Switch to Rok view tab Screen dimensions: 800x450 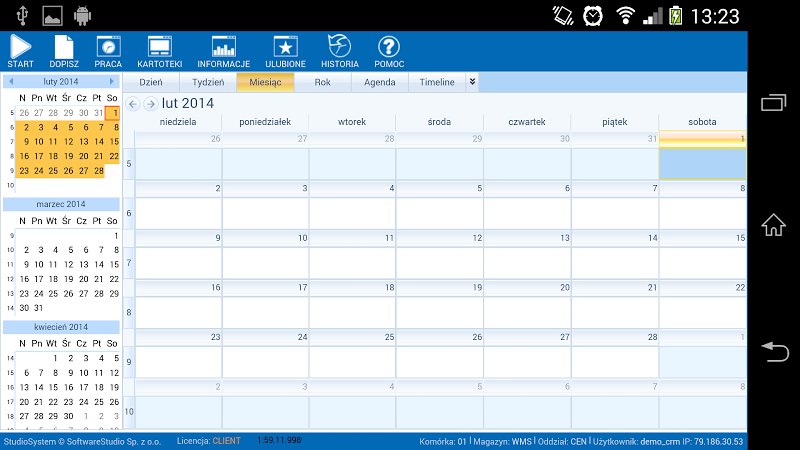tap(322, 82)
